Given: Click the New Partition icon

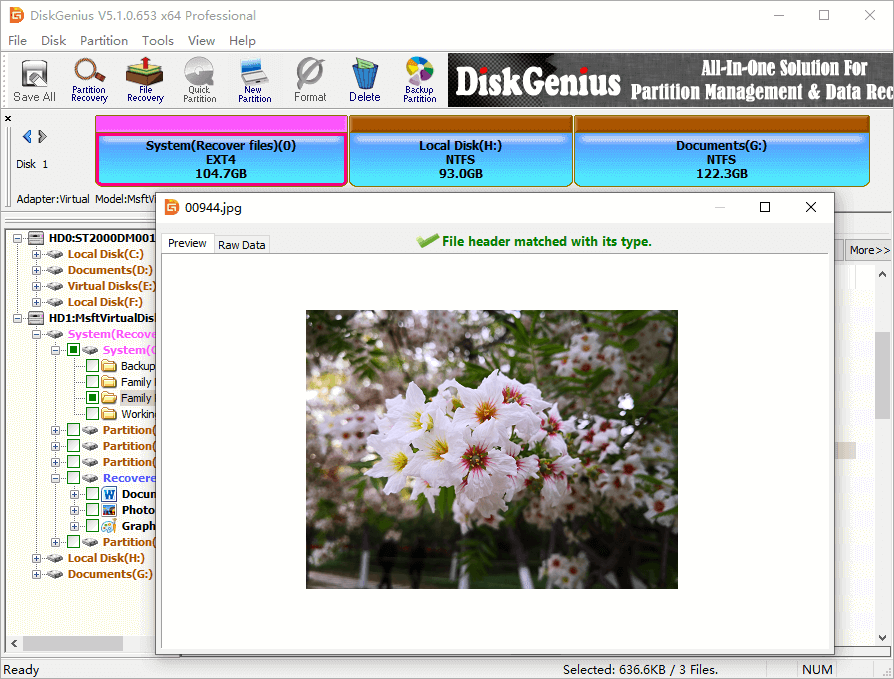Looking at the screenshot, I should 254,80.
